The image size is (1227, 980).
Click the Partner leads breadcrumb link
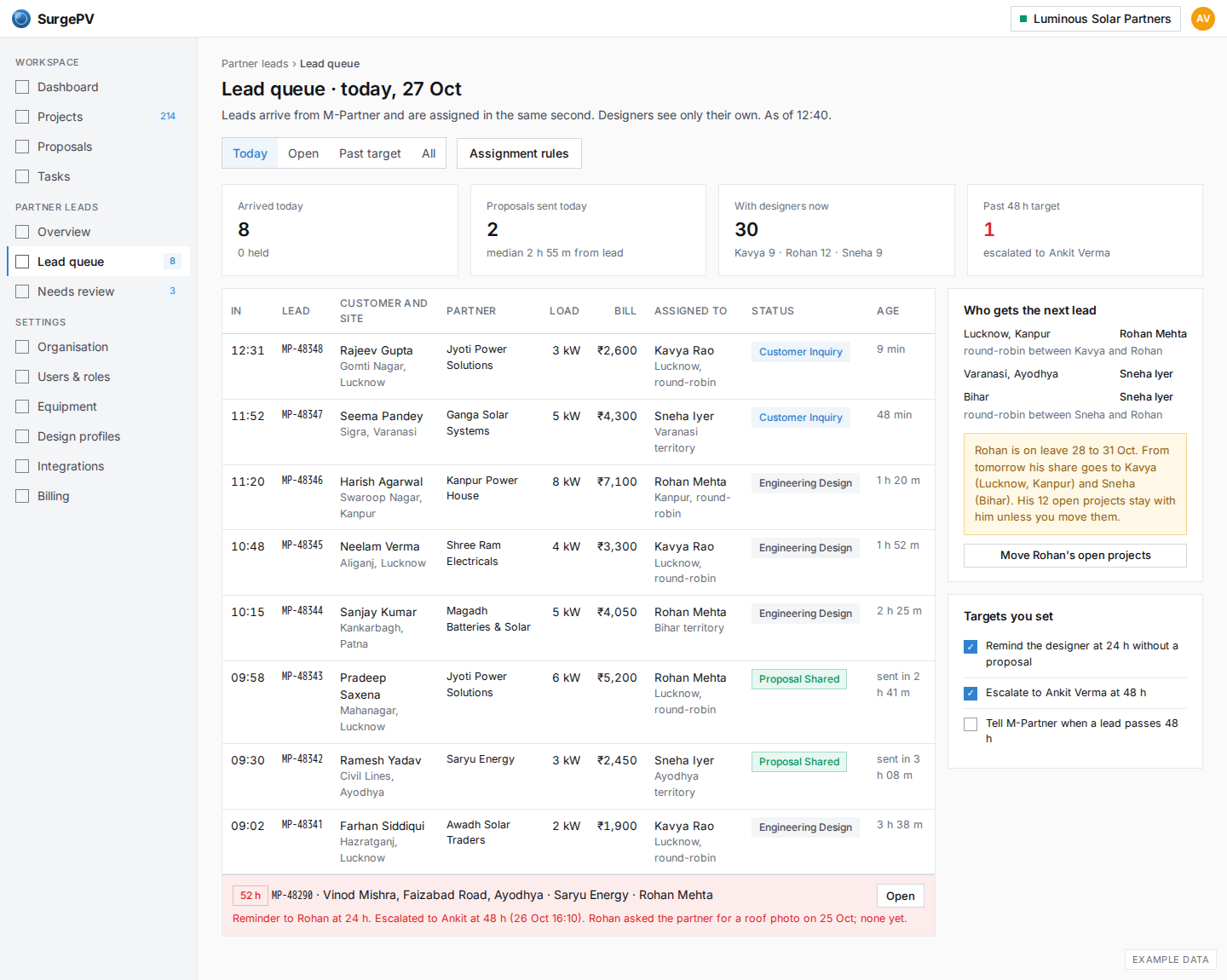coord(255,64)
